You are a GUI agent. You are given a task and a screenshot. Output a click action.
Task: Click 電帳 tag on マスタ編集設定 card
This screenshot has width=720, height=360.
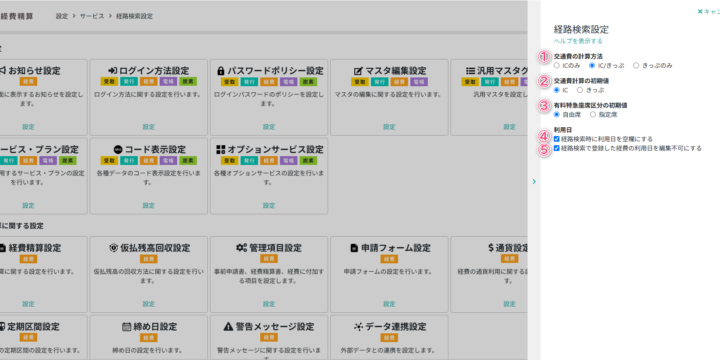[x=419, y=82]
